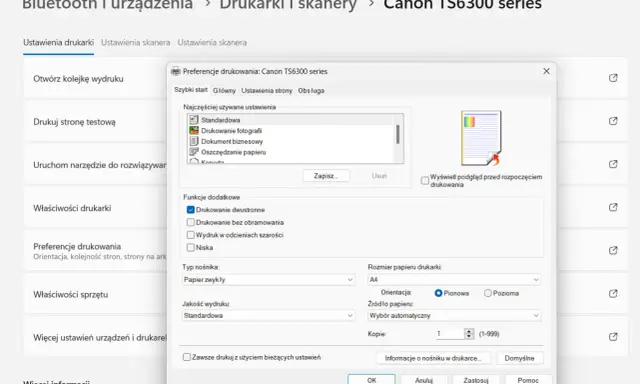Switch to the Ustawienia strony tab
The width and height of the screenshot is (640, 384).
coord(267,91)
